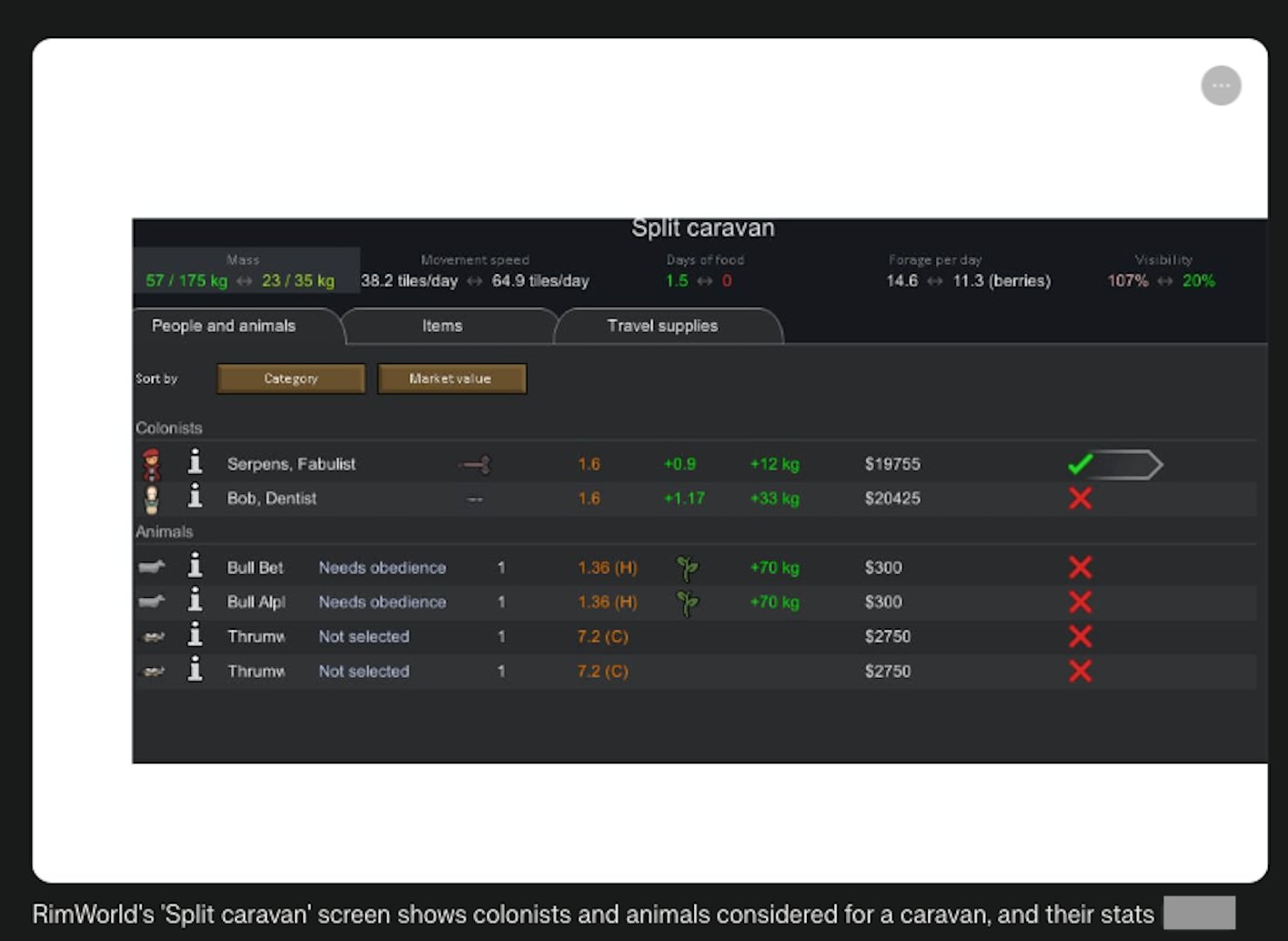Click $20425 market value for Bob
1288x941 pixels.
pos(892,499)
